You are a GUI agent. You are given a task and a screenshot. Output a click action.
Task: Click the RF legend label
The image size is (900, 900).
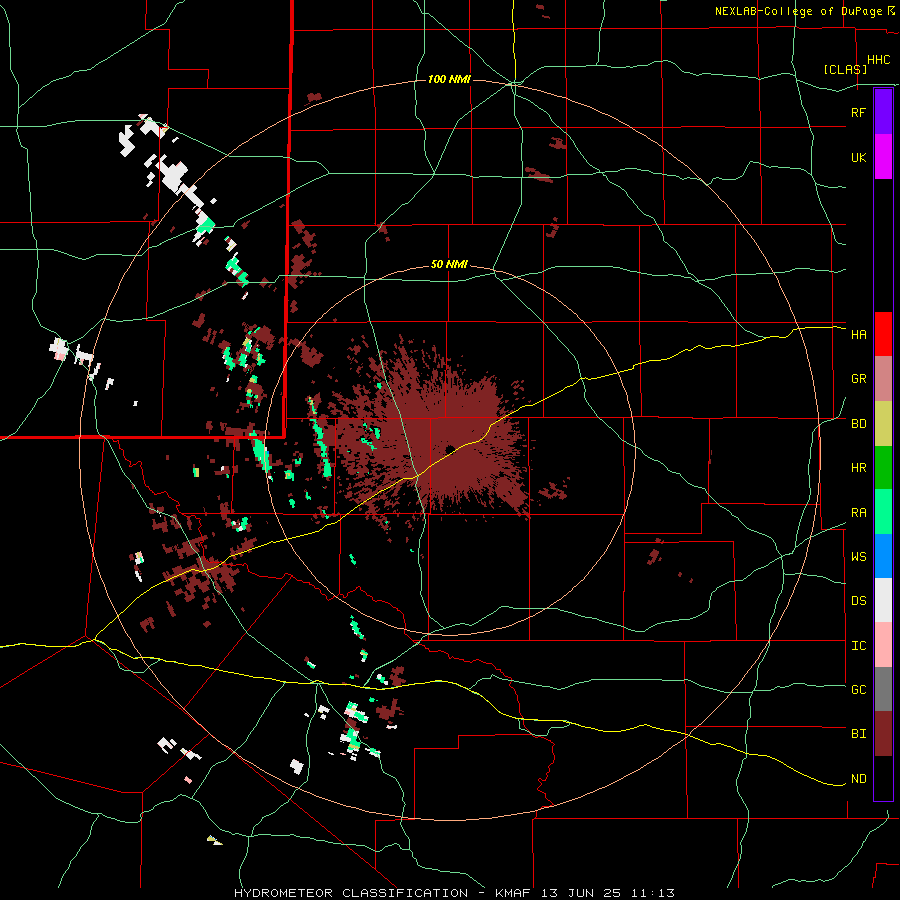pyautogui.click(x=858, y=112)
